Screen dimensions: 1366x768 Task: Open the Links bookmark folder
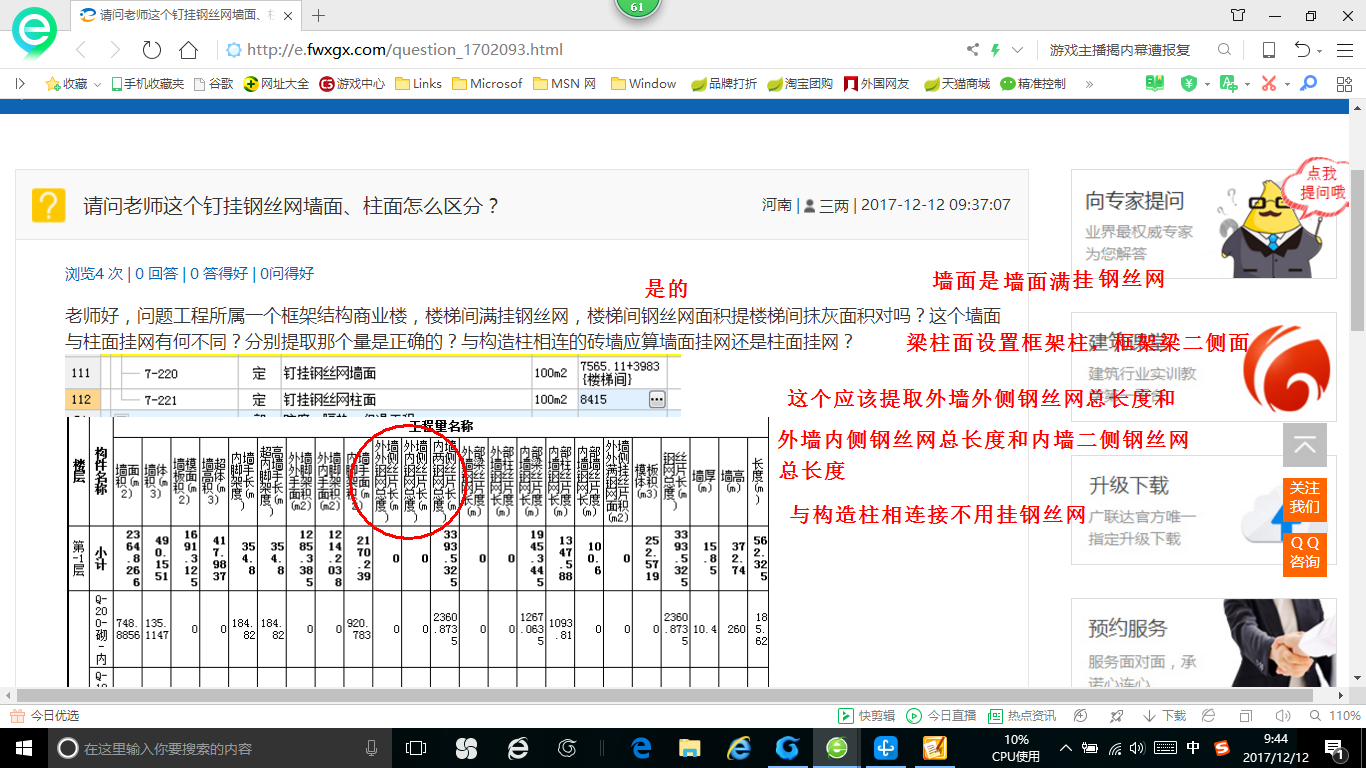(418, 84)
